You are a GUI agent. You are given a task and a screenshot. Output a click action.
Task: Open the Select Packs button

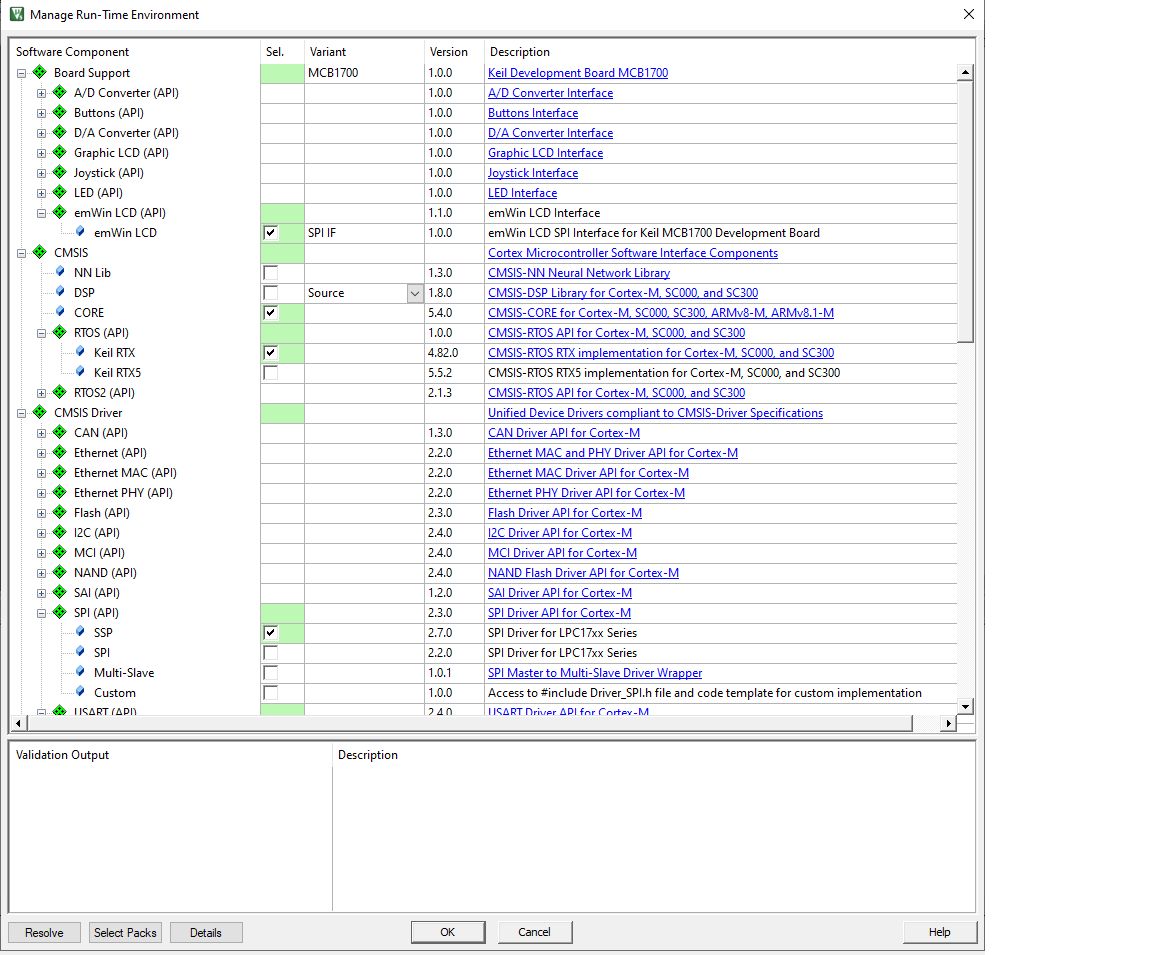[x=125, y=932]
